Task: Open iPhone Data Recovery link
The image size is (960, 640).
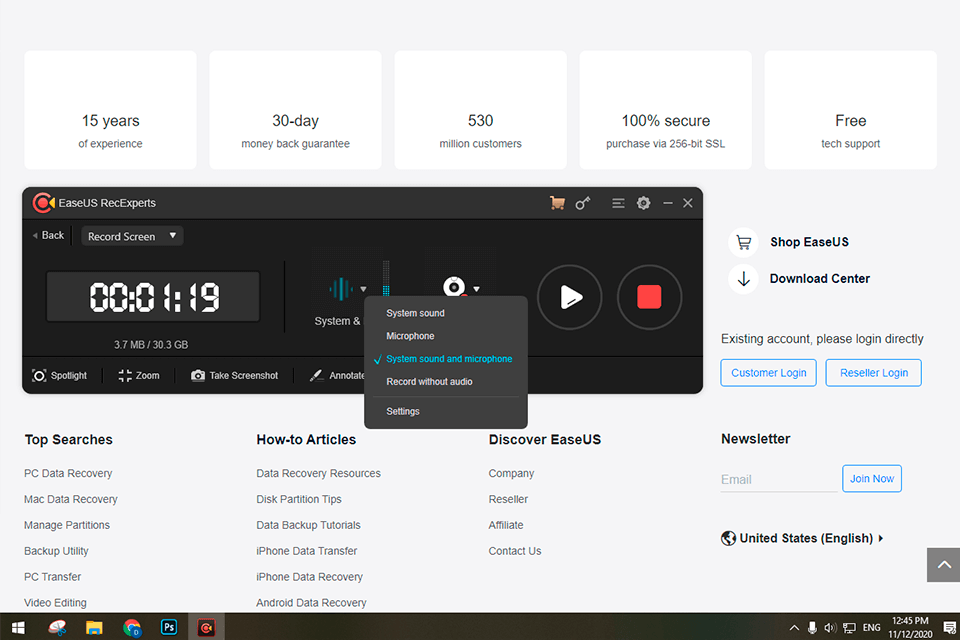Action: pos(309,577)
